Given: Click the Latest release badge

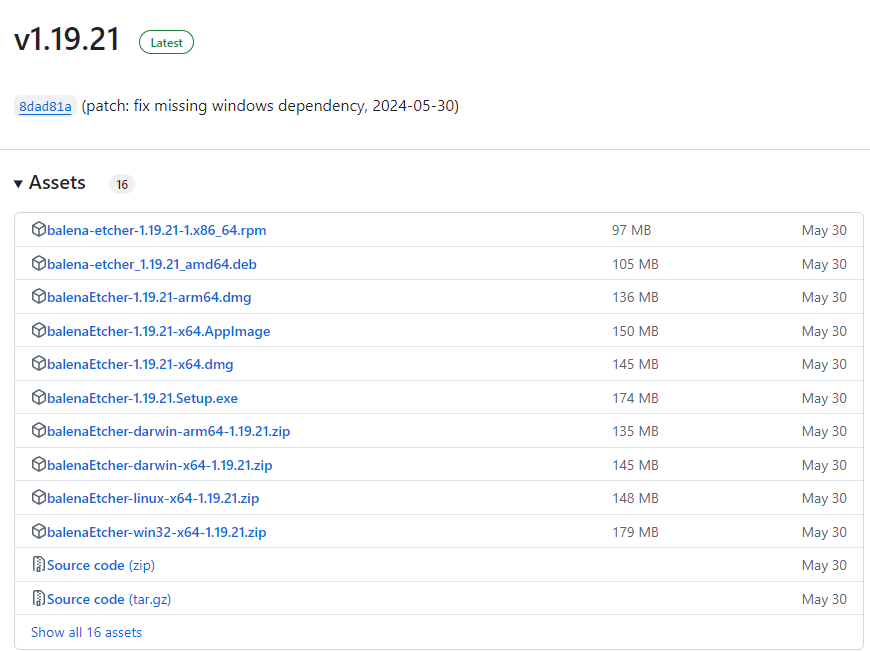Looking at the screenshot, I should [166, 43].
